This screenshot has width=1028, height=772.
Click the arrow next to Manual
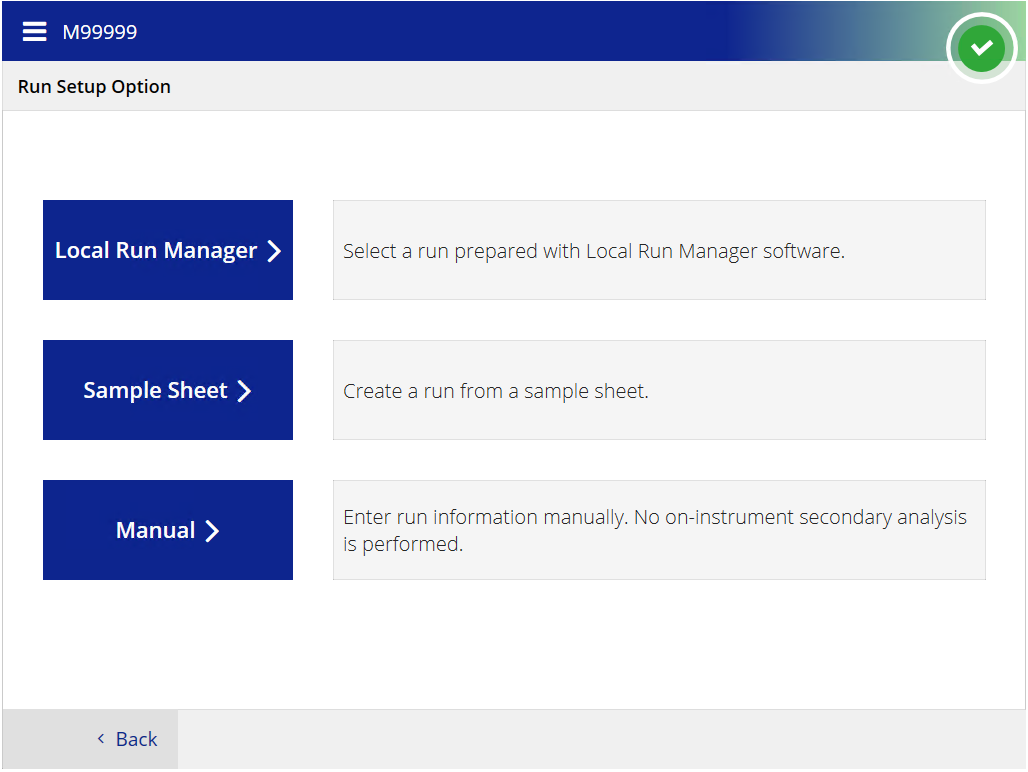tap(212, 531)
